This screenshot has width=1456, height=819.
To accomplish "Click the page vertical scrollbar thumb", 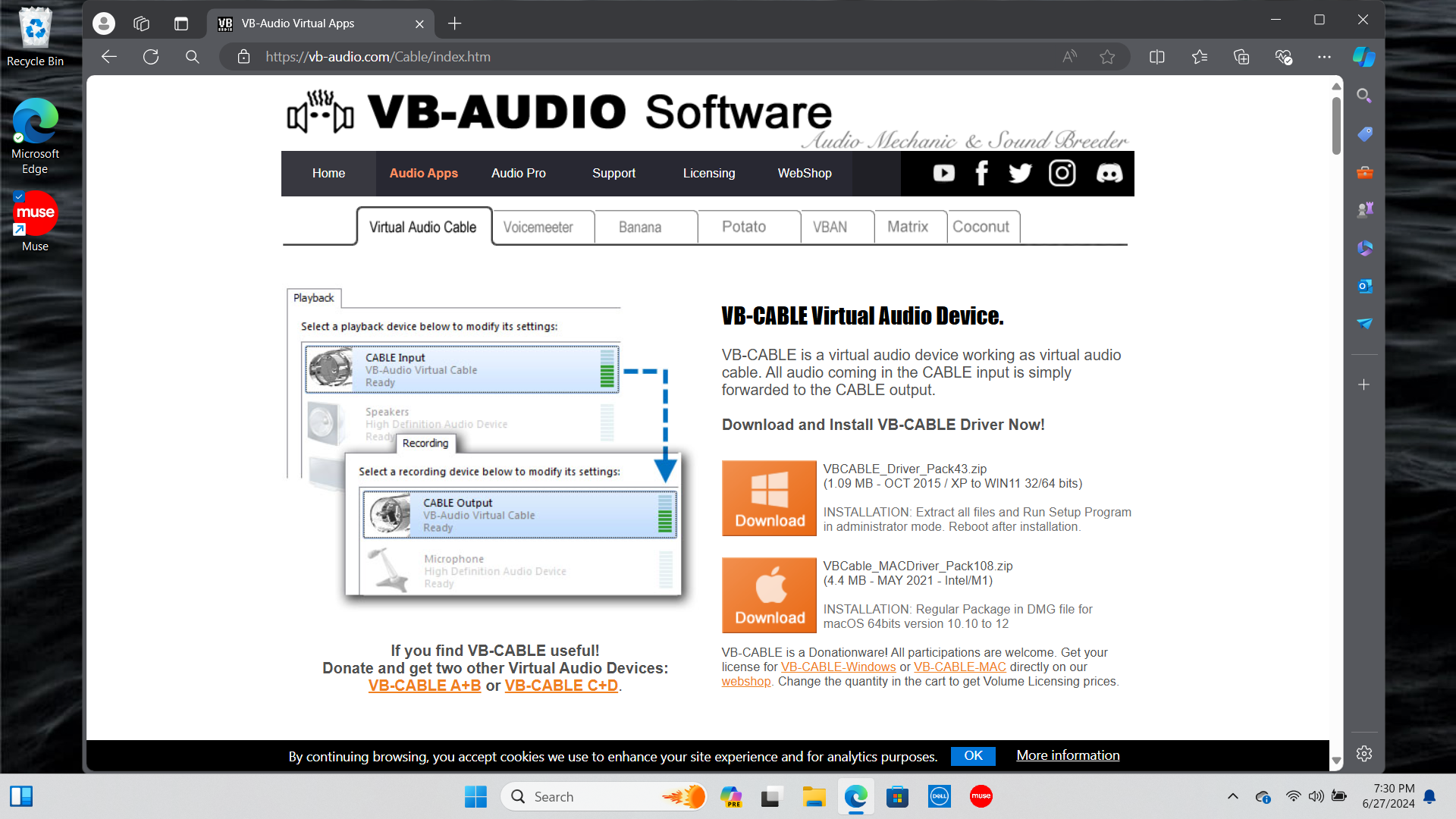I will [x=1336, y=125].
